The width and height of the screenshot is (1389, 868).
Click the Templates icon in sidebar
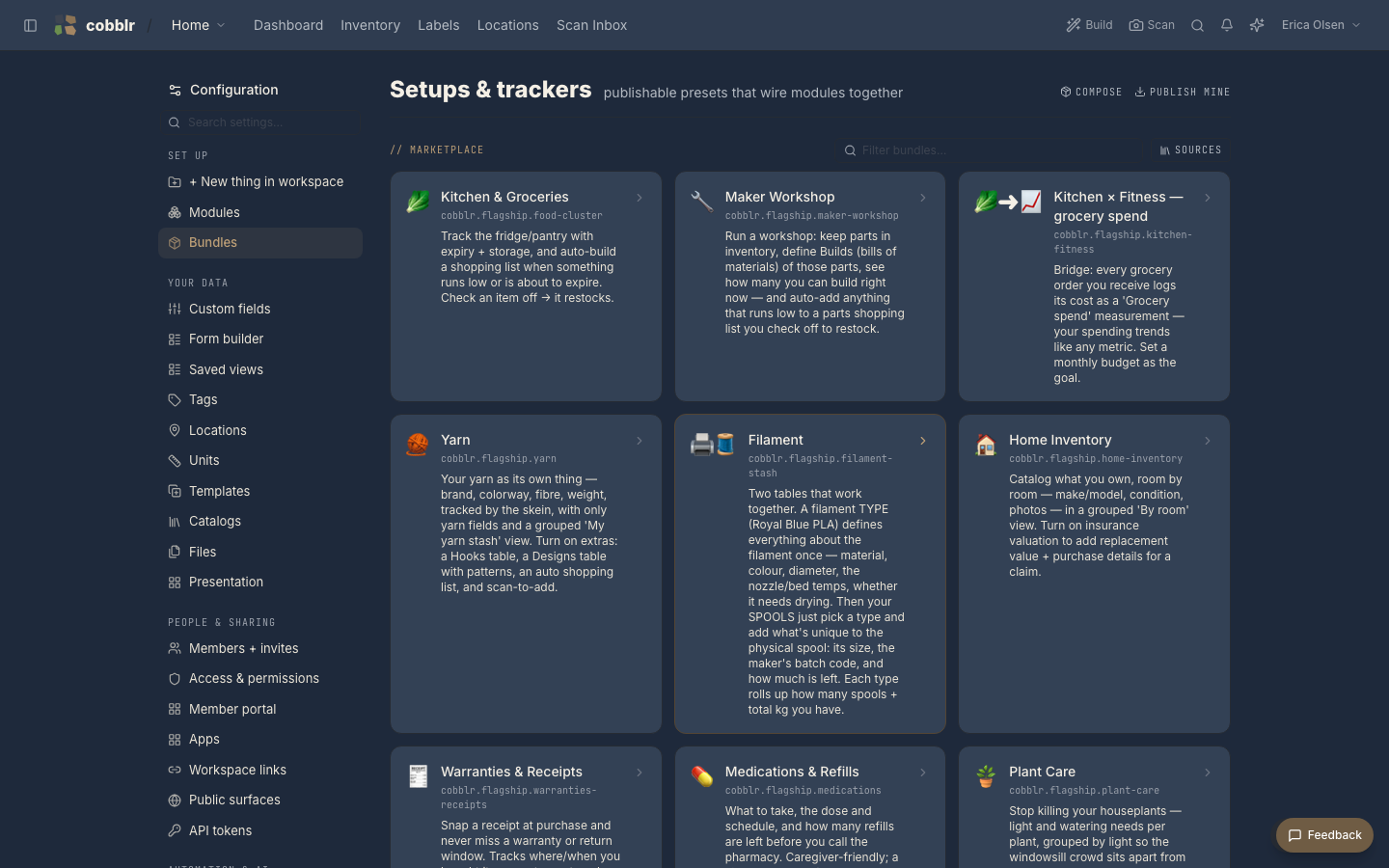pyautogui.click(x=175, y=491)
